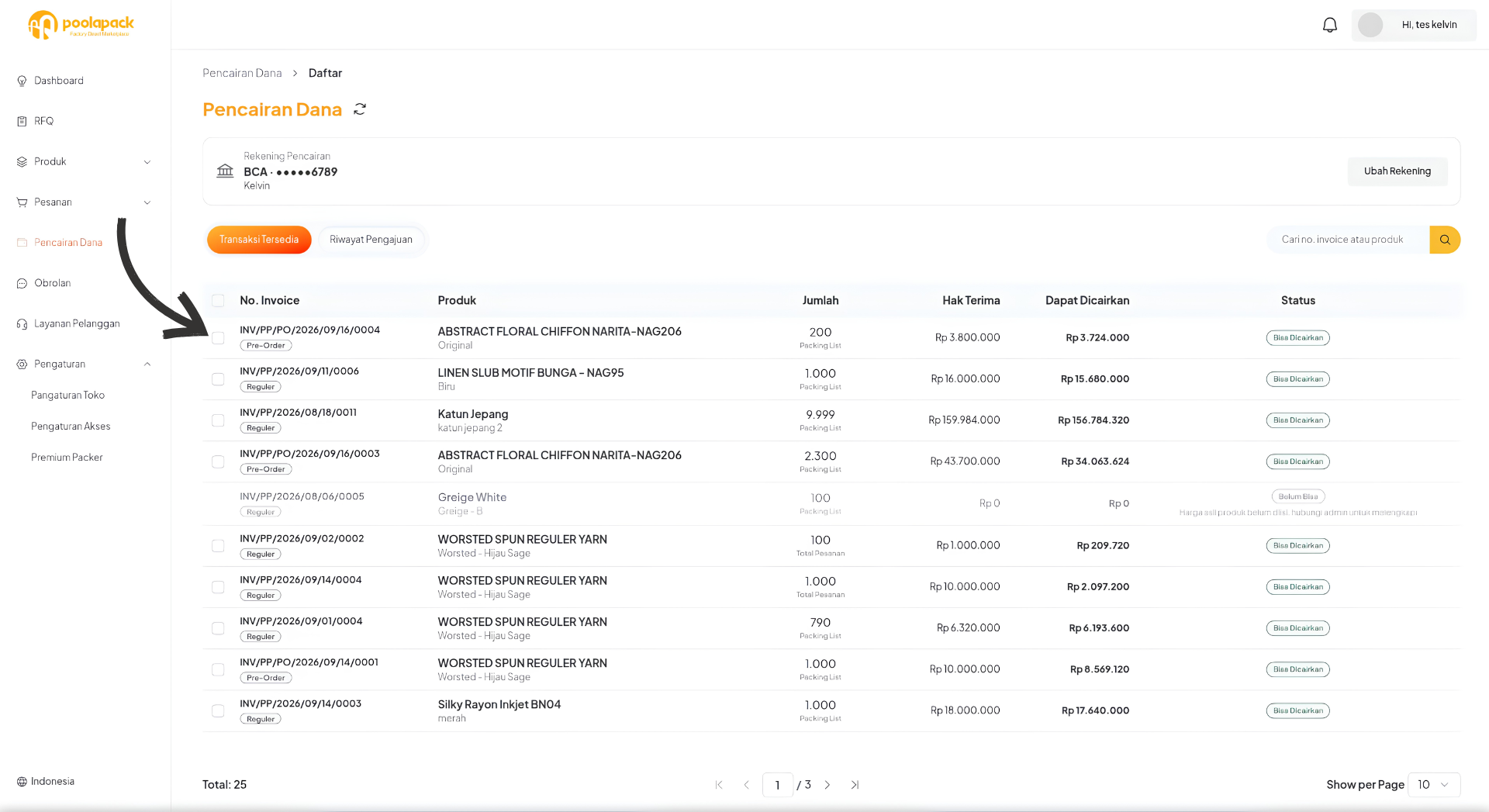Click the Dashboard sidebar icon
This screenshot has width=1489, height=812.
(x=22, y=81)
